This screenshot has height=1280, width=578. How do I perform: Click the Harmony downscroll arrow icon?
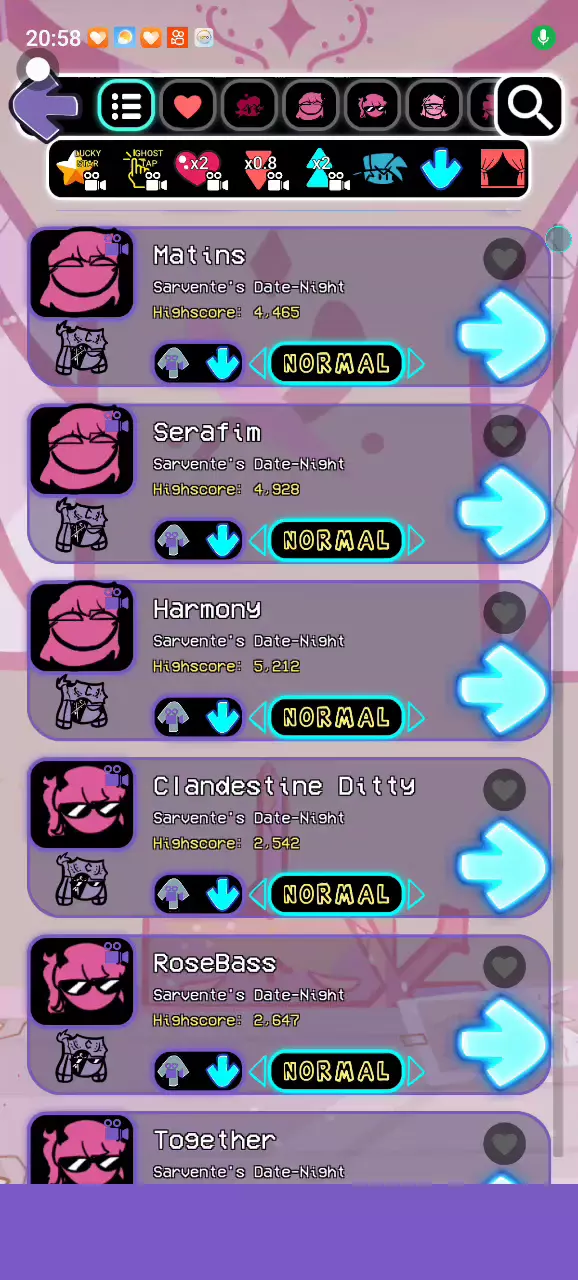pyautogui.click(x=223, y=718)
